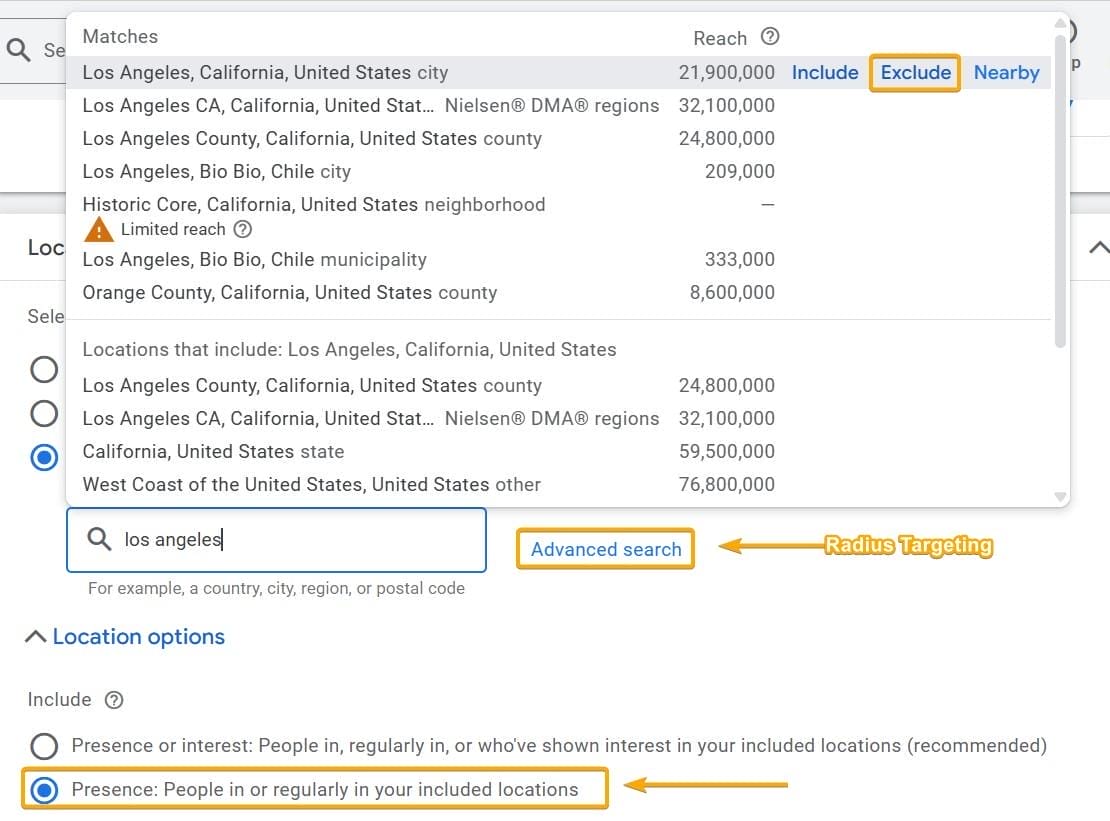The height and width of the screenshot is (821, 1110).
Task: Click the help icon beside Limited reach
Action: (242, 229)
